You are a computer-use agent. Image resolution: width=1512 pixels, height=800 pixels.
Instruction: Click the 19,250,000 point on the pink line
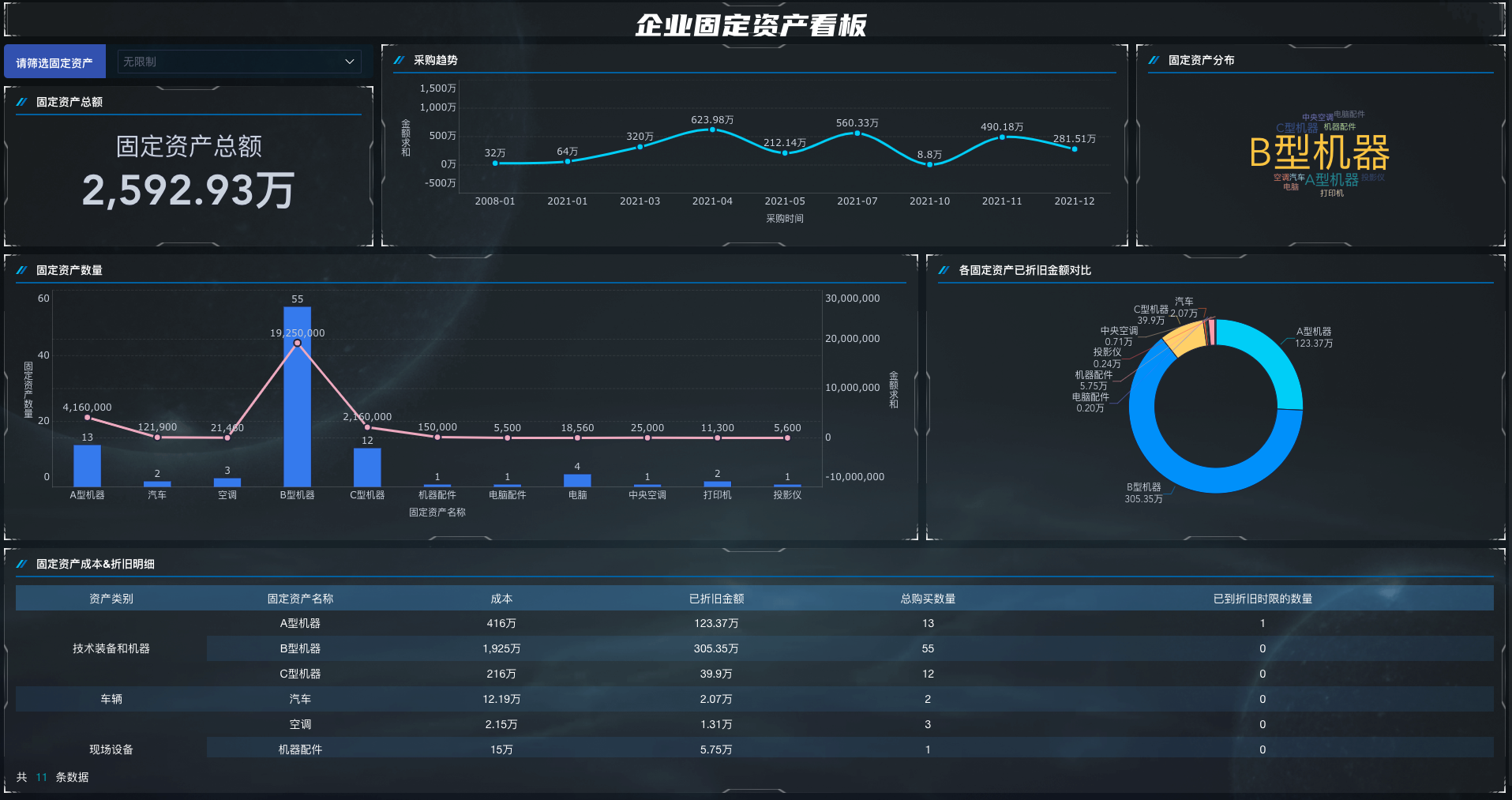click(x=297, y=343)
